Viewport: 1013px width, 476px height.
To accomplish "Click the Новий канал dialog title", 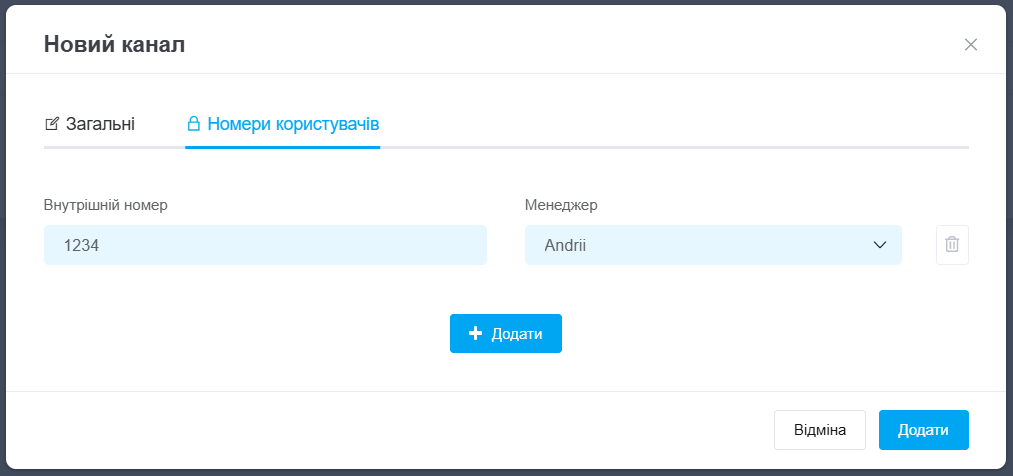I will [114, 44].
